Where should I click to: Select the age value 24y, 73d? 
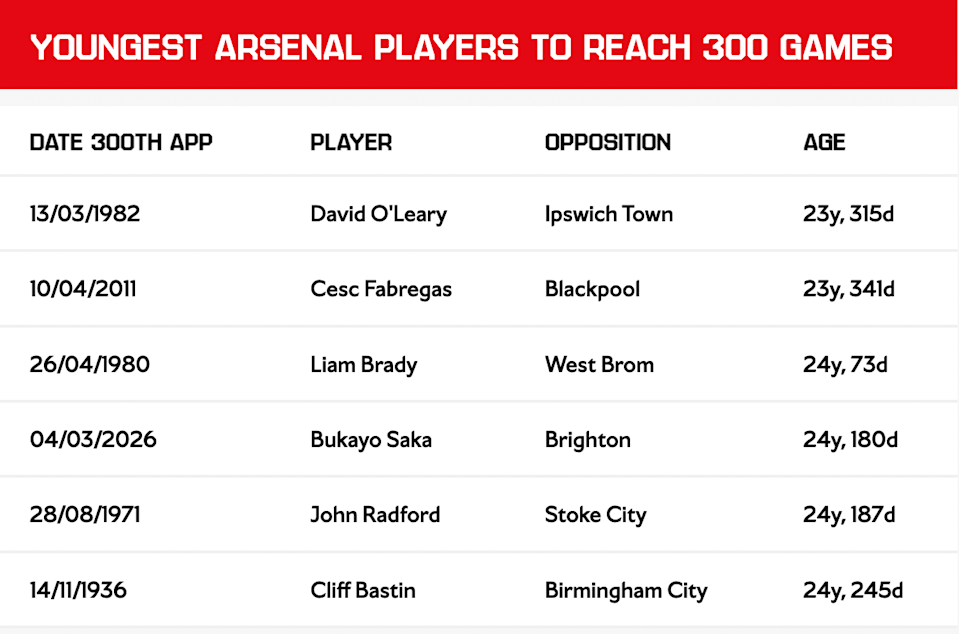tap(845, 365)
